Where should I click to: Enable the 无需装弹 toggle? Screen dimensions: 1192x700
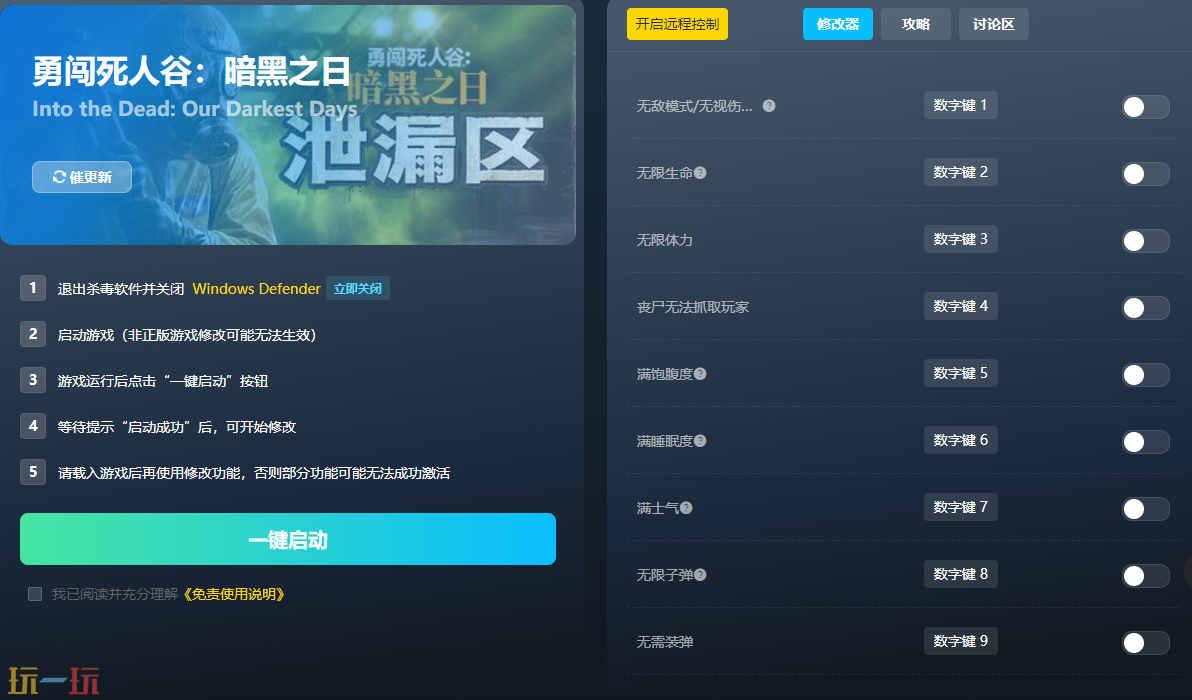(1146, 642)
